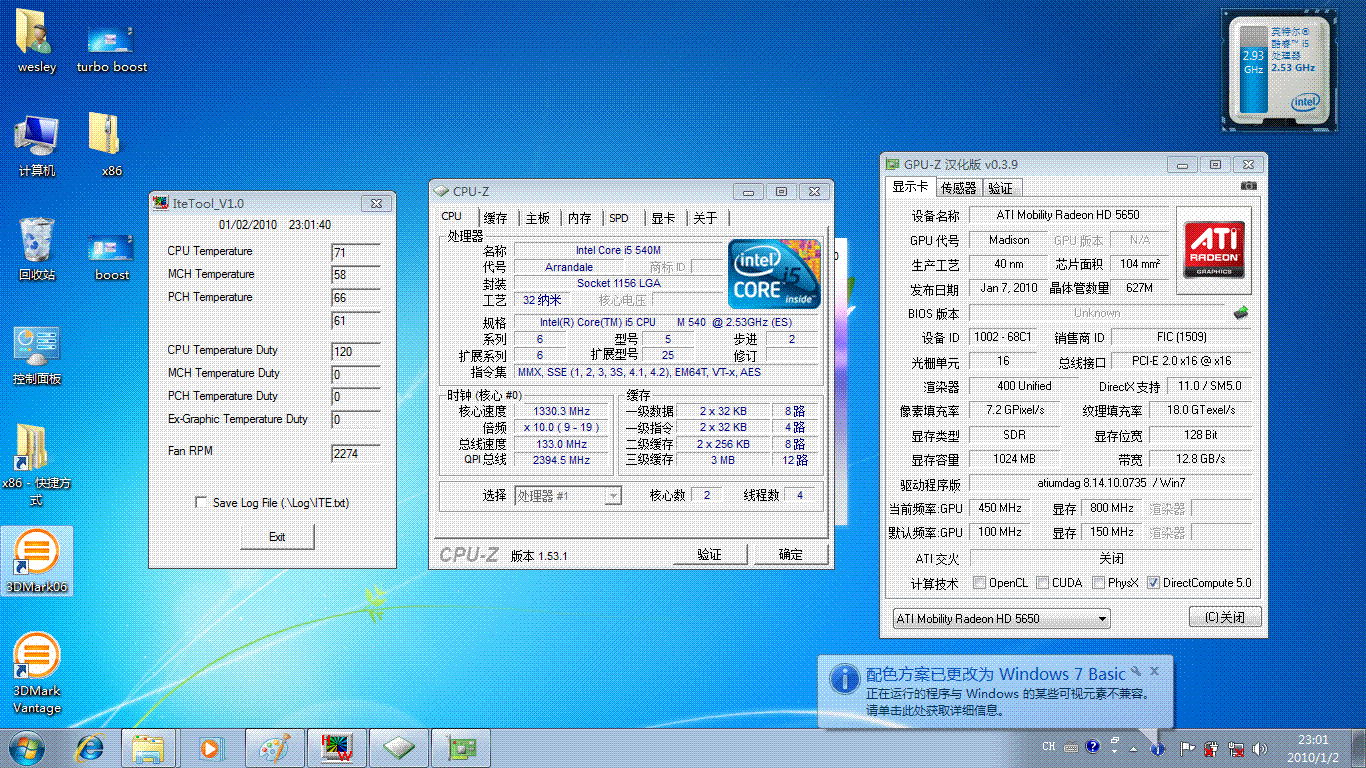This screenshot has height=768, width=1366.
Task: Toggle the CUDA checkbox in GPU-Z
Action: 1042,582
